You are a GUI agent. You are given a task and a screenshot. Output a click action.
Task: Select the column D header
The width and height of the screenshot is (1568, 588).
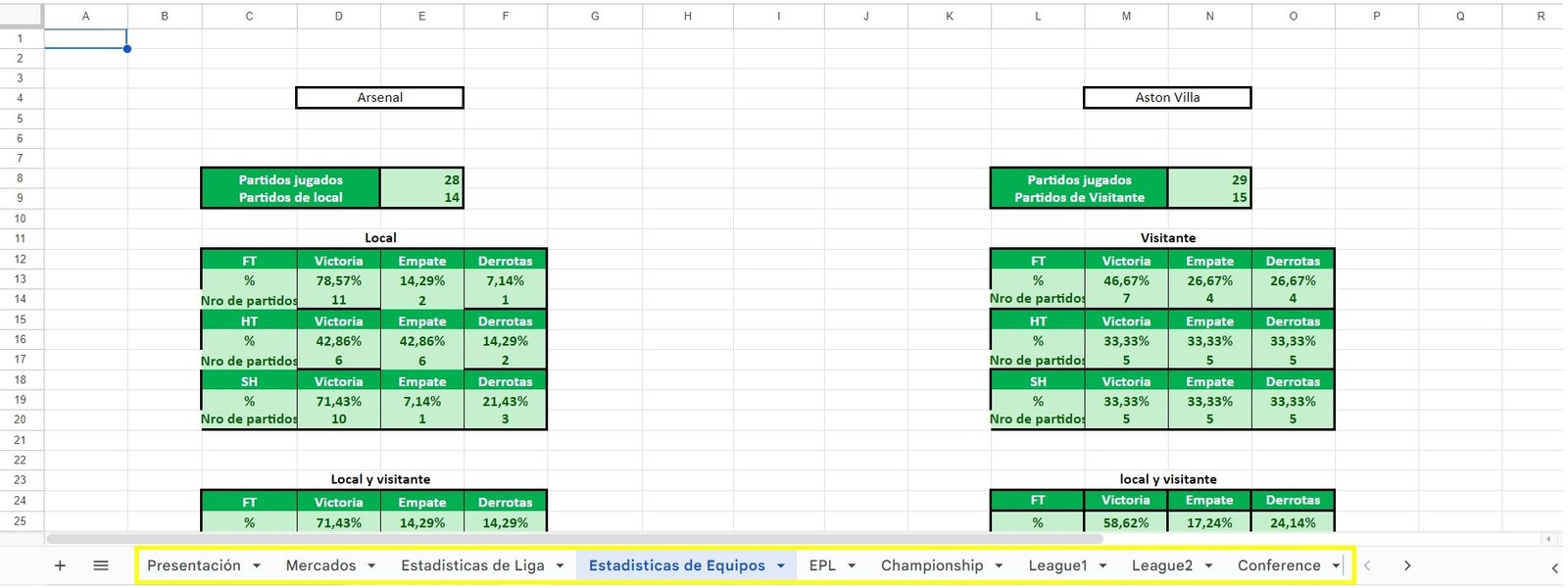coord(338,16)
